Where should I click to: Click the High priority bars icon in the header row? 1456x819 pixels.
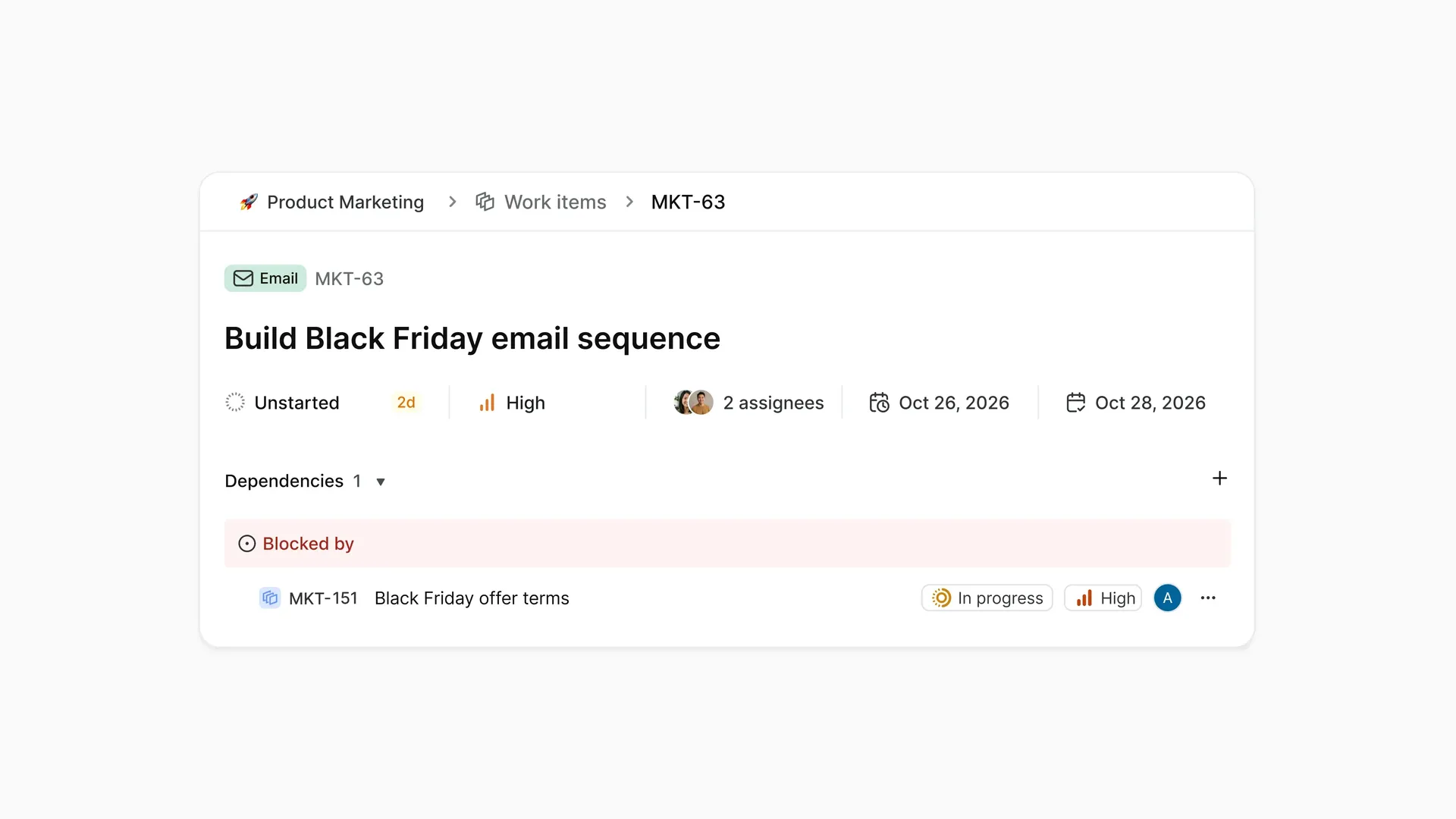click(x=487, y=403)
